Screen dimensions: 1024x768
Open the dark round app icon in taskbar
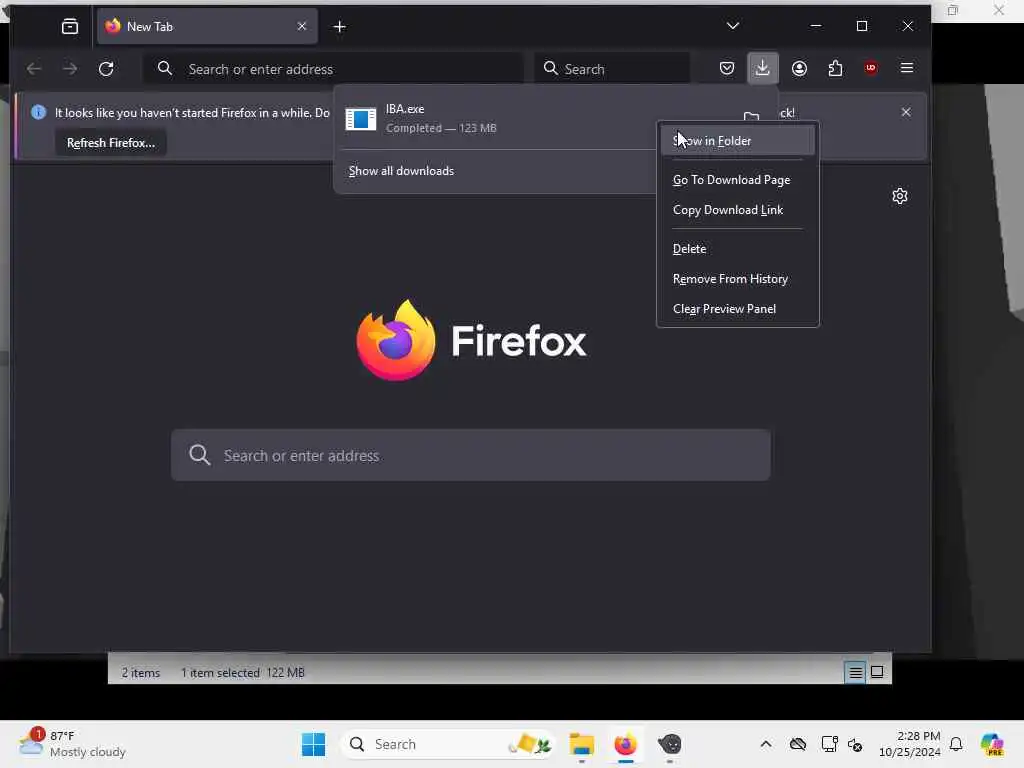(669, 744)
